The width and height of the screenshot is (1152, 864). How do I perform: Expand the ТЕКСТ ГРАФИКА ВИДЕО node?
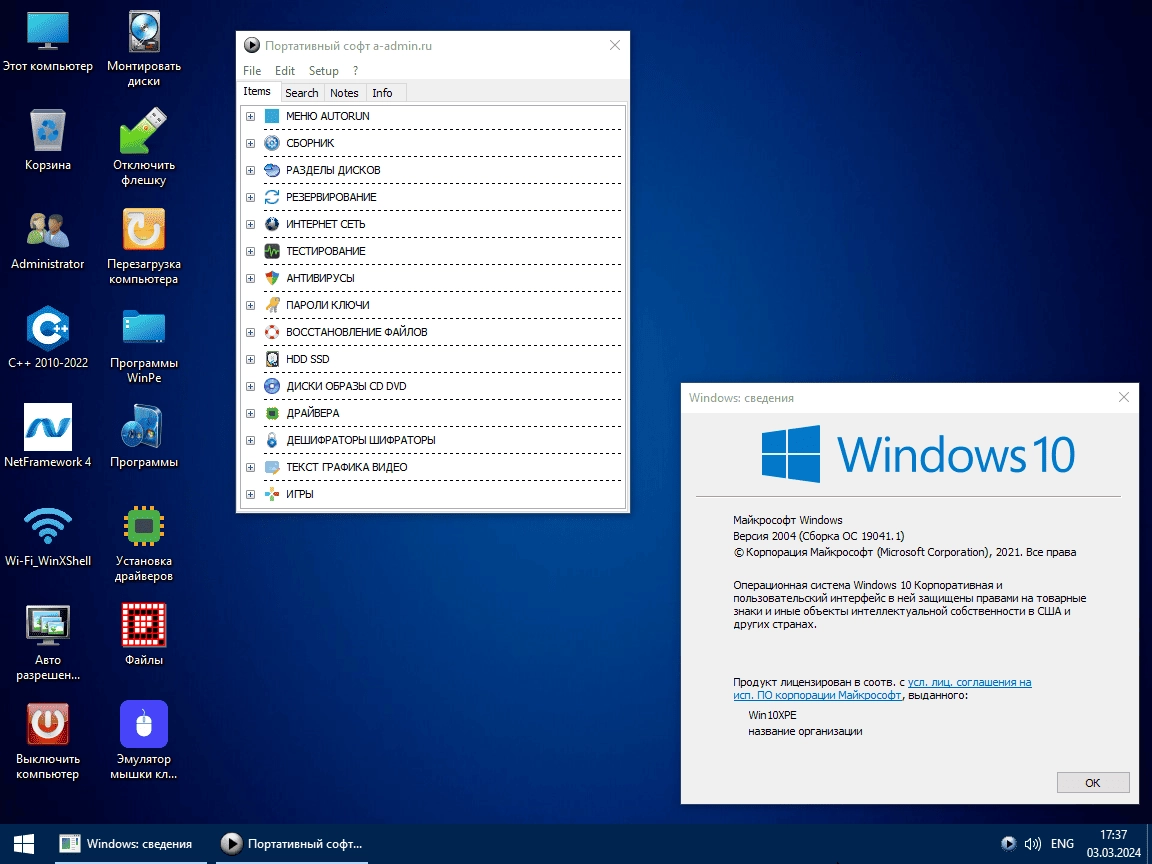(x=251, y=467)
